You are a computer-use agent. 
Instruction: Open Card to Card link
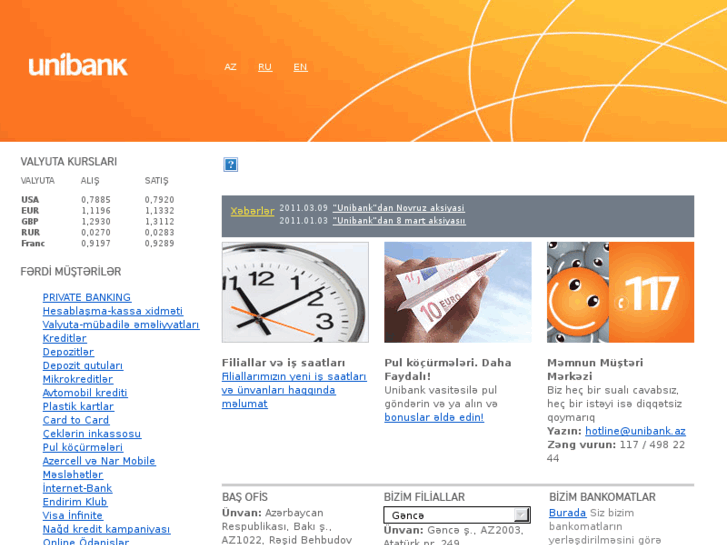tap(76, 420)
